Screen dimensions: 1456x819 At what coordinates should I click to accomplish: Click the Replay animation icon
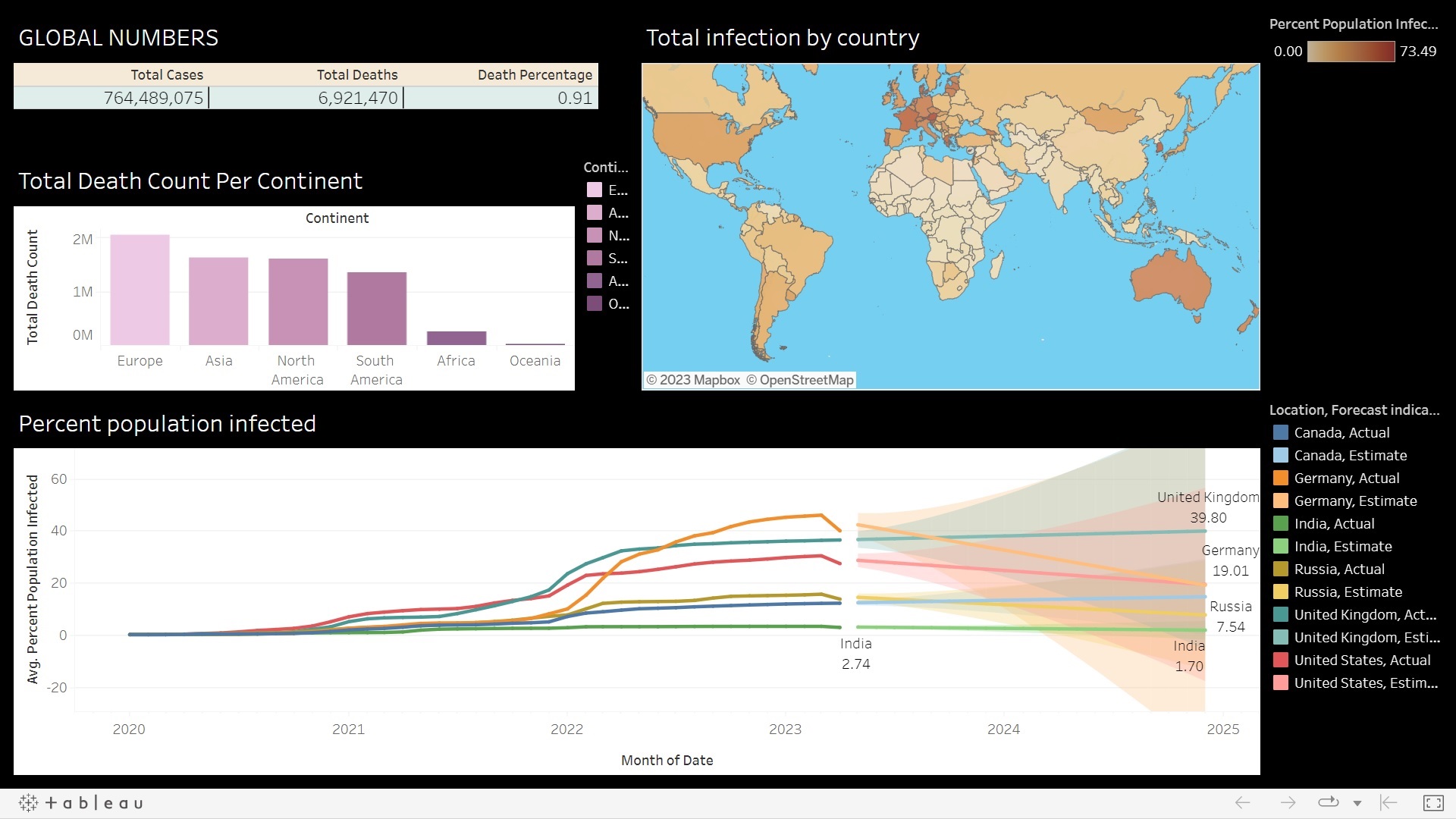tap(1329, 802)
